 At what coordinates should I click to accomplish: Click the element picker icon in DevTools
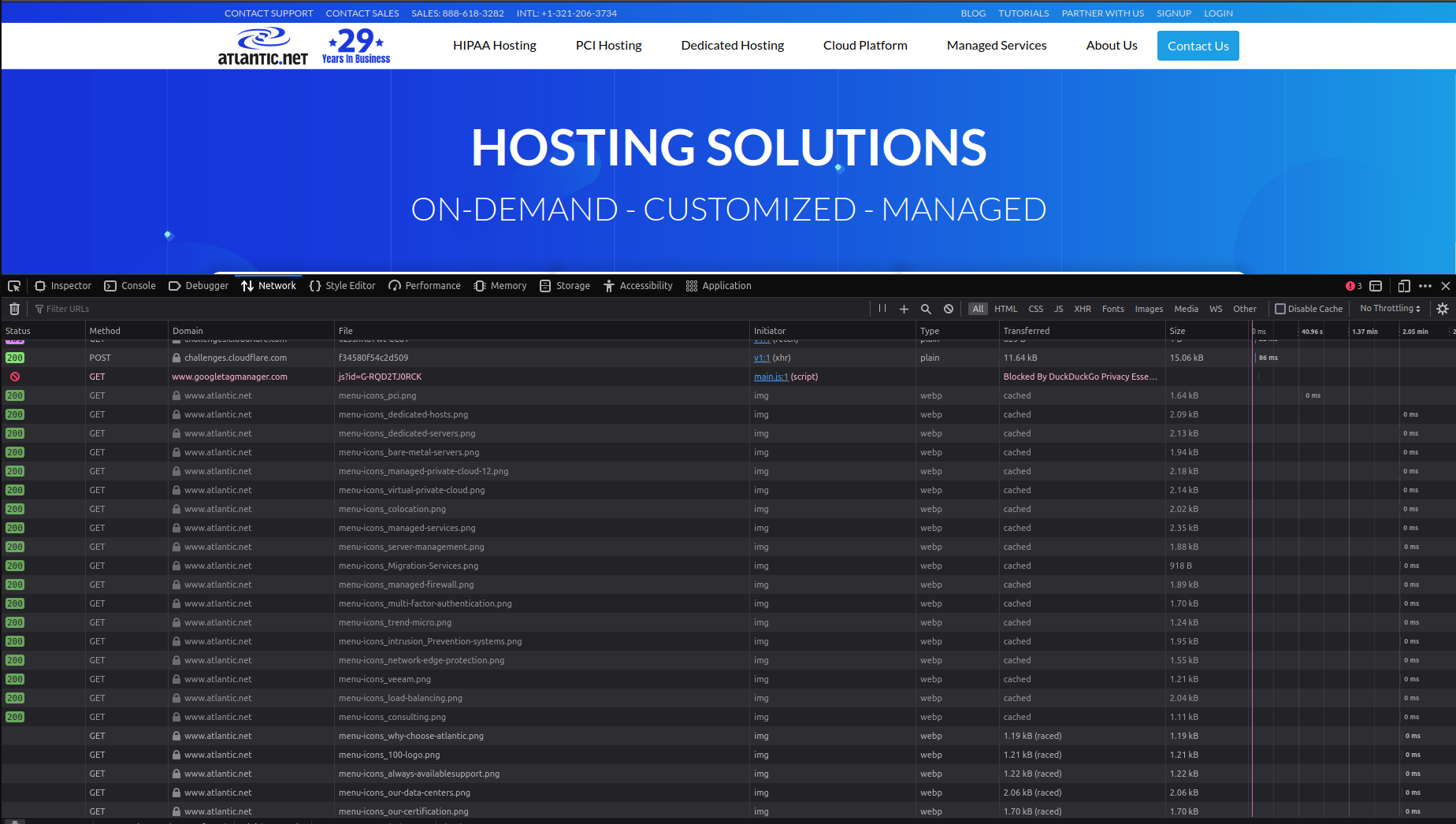(14, 286)
